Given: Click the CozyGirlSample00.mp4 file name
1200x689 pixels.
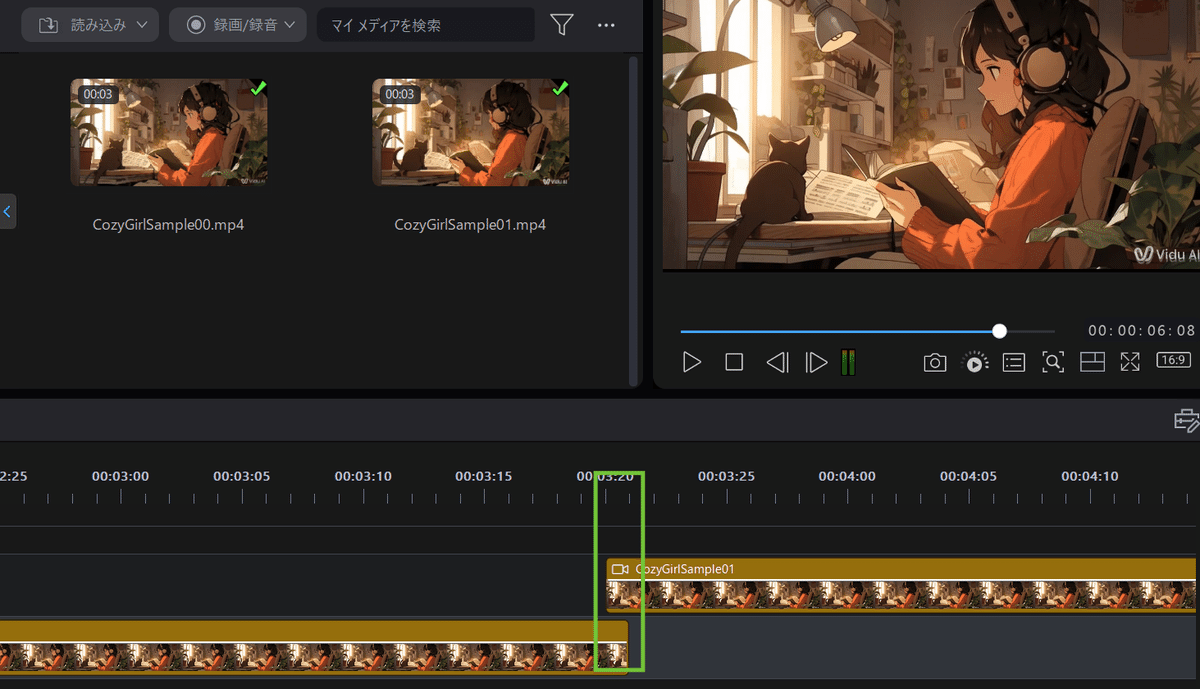Looking at the screenshot, I should point(168,225).
